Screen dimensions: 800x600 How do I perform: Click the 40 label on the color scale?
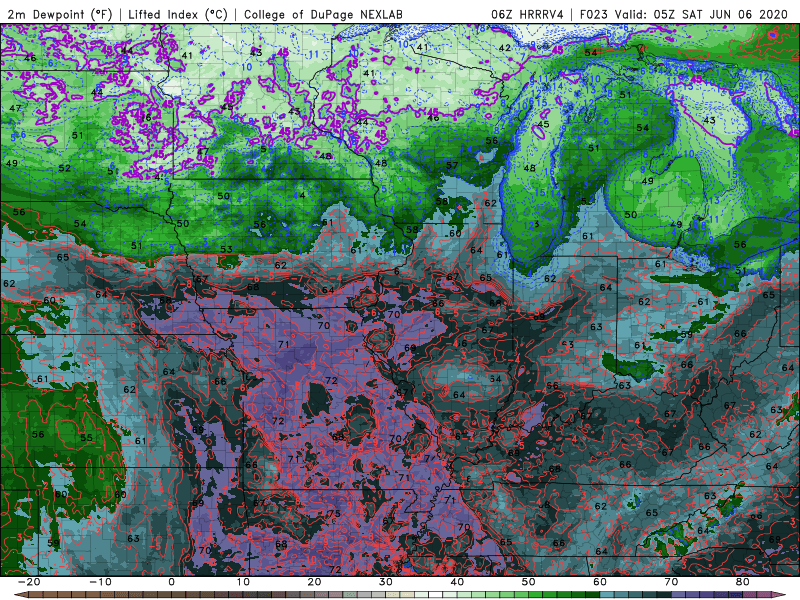pos(457,582)
